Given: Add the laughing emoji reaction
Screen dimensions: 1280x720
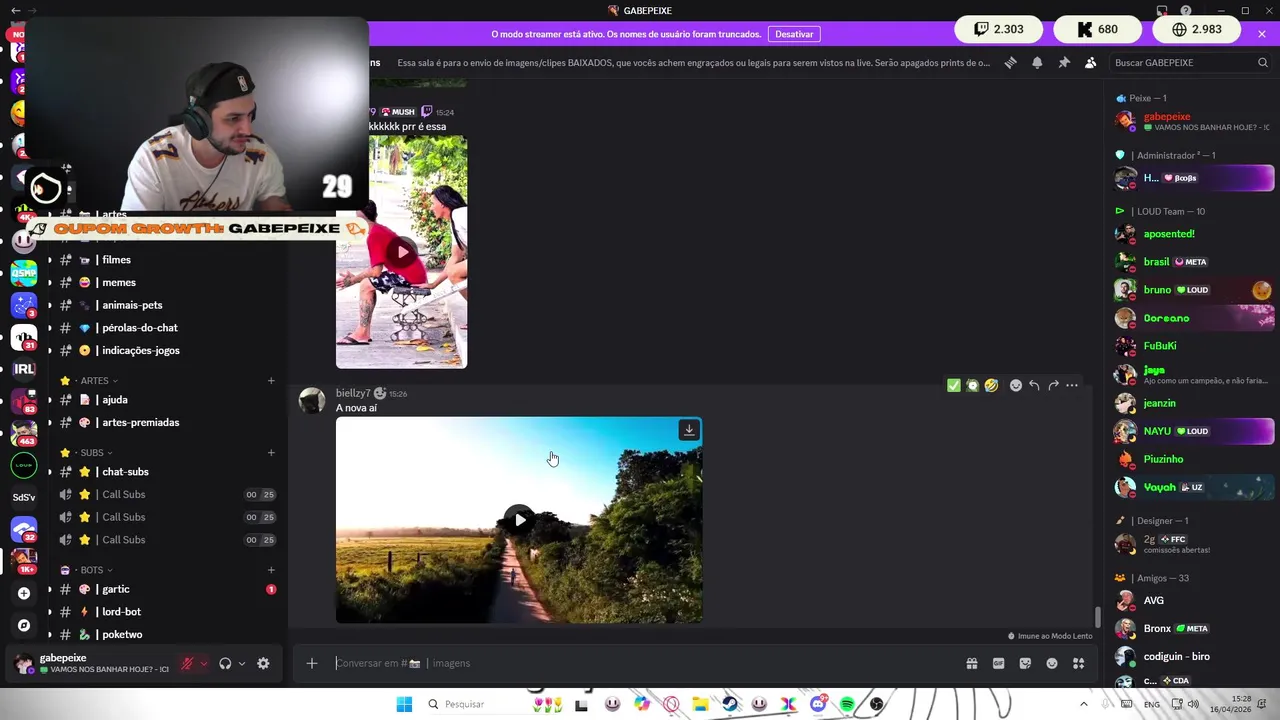Looking at the screenshot, I should [x=991, y=385].
